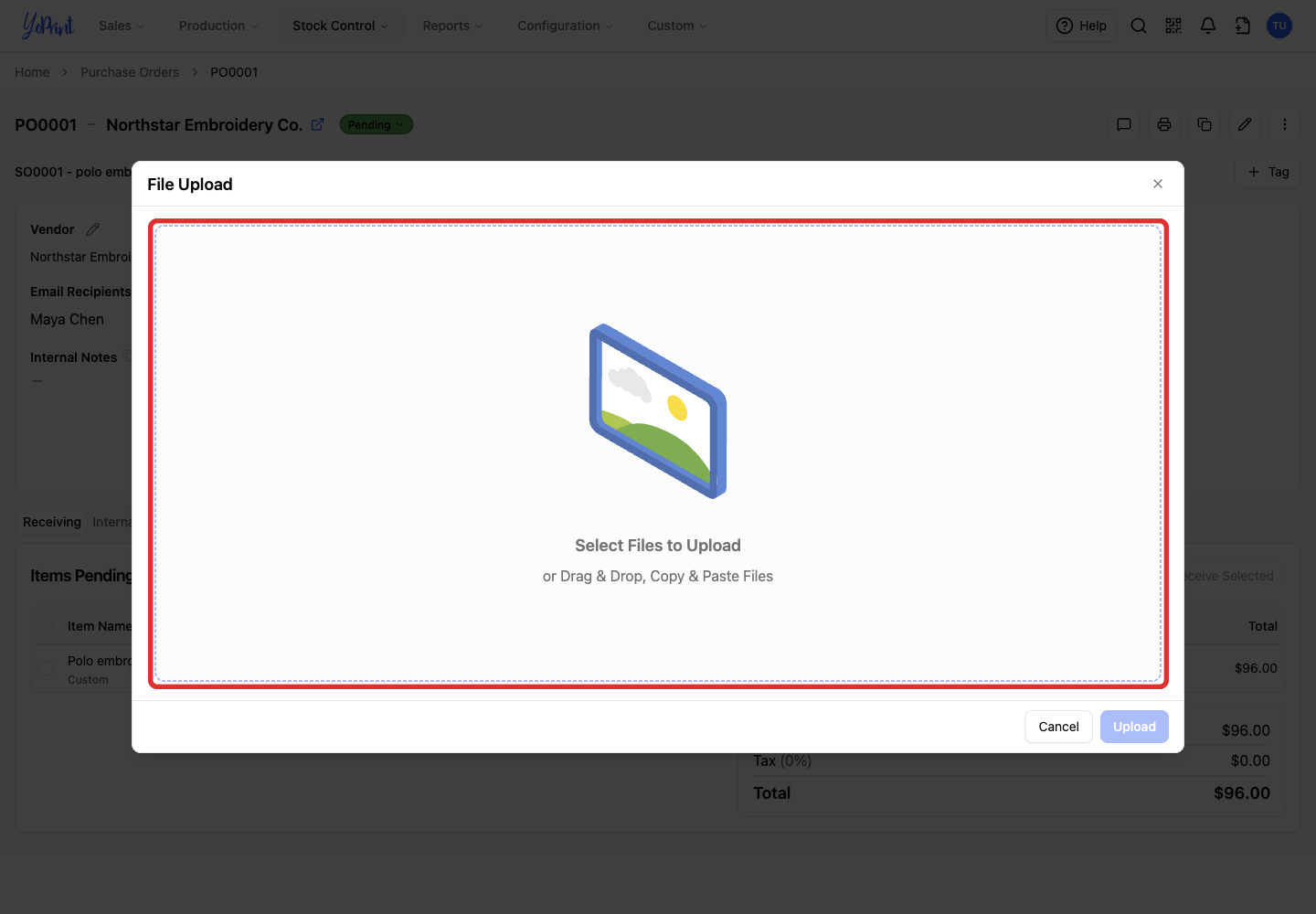This screenshot has width=1316, height=914.
Task: Expand the Stock Control menu
Action: point(340,26)
